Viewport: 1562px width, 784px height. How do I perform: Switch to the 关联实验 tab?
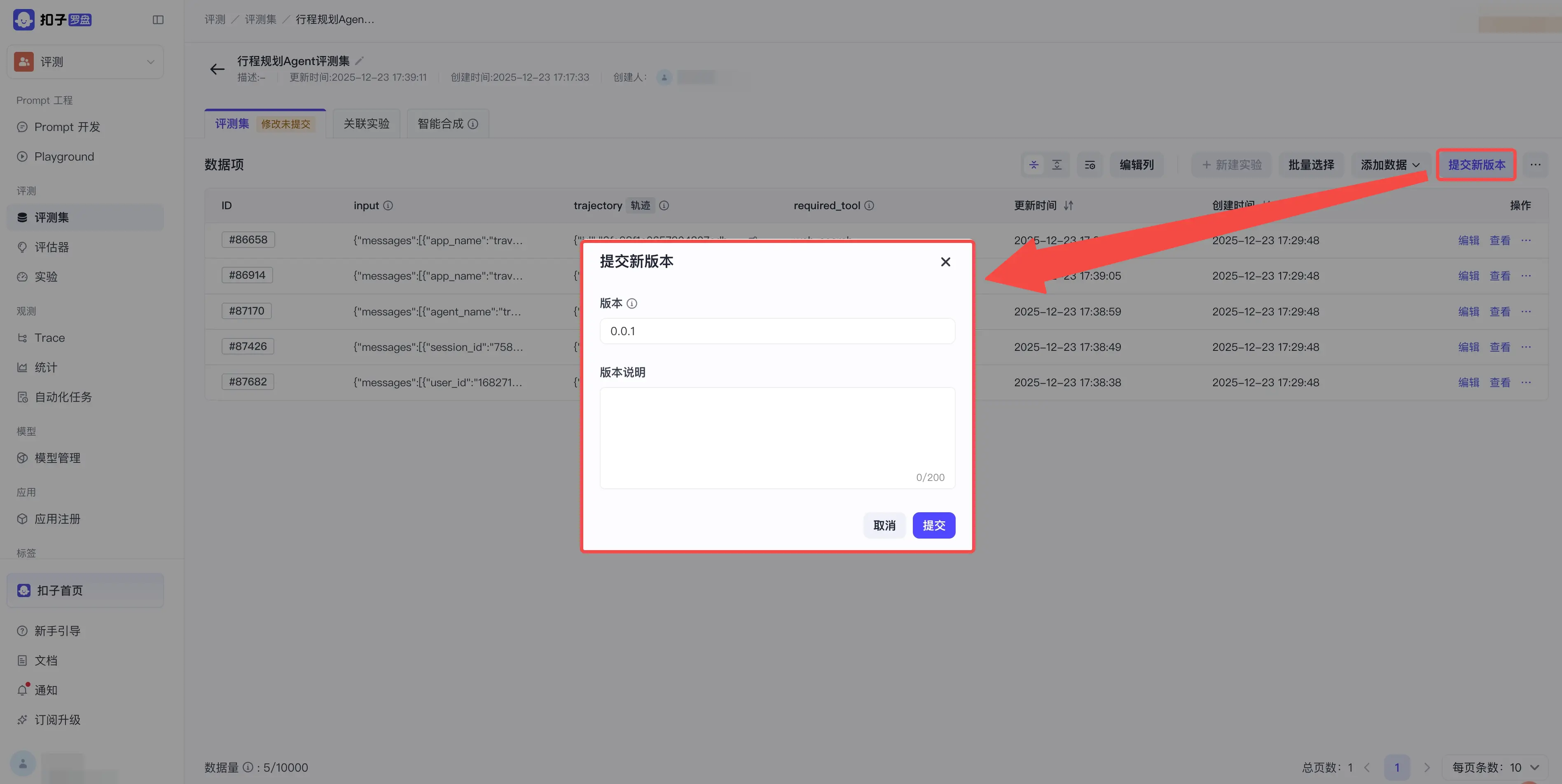366,124
